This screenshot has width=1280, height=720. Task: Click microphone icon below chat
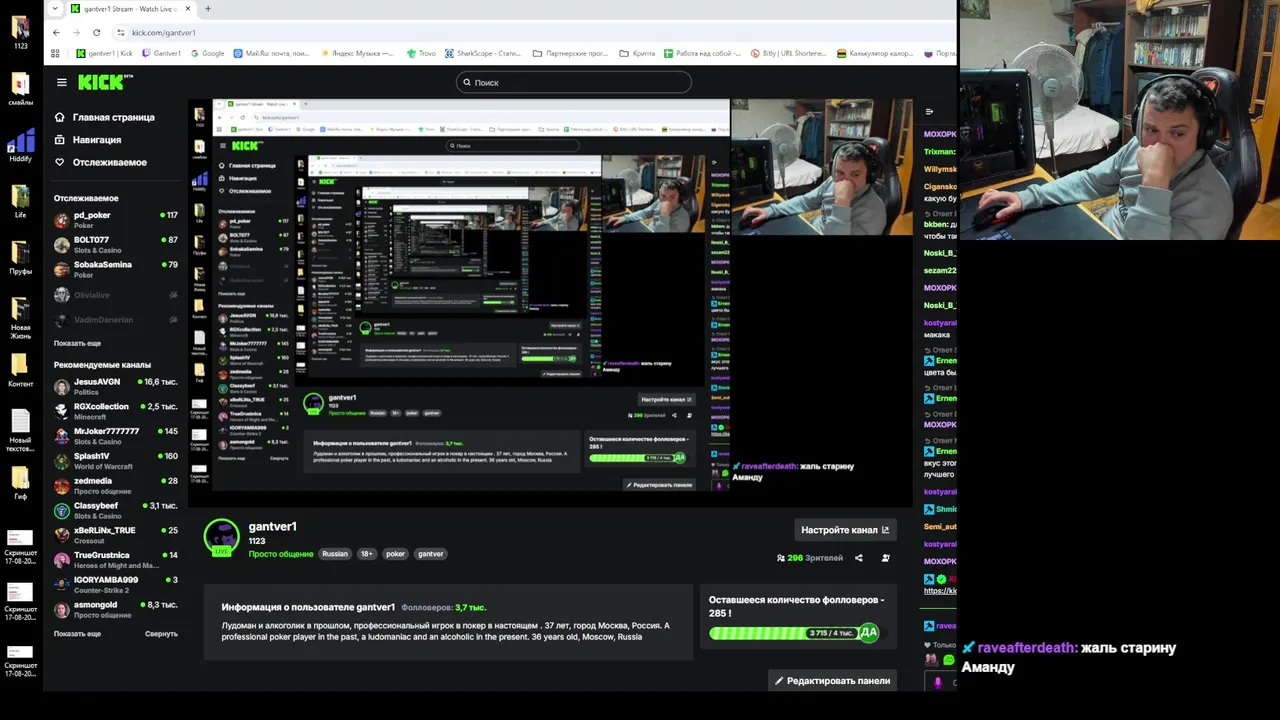click(x=937, y=682)
